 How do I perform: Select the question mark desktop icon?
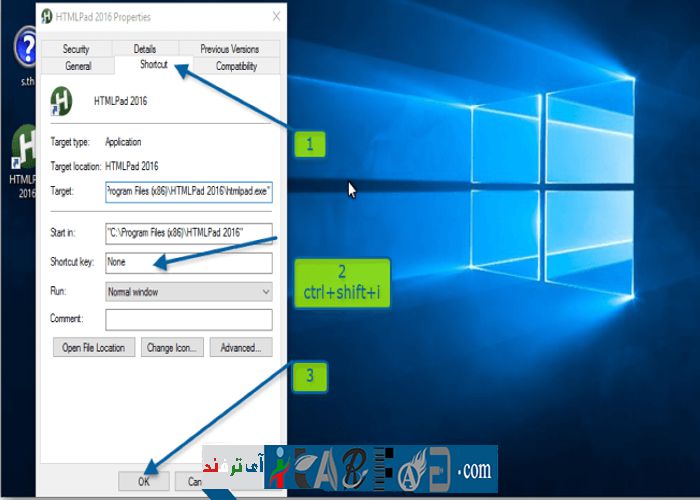pyautogui.click(x=25, y=46)
